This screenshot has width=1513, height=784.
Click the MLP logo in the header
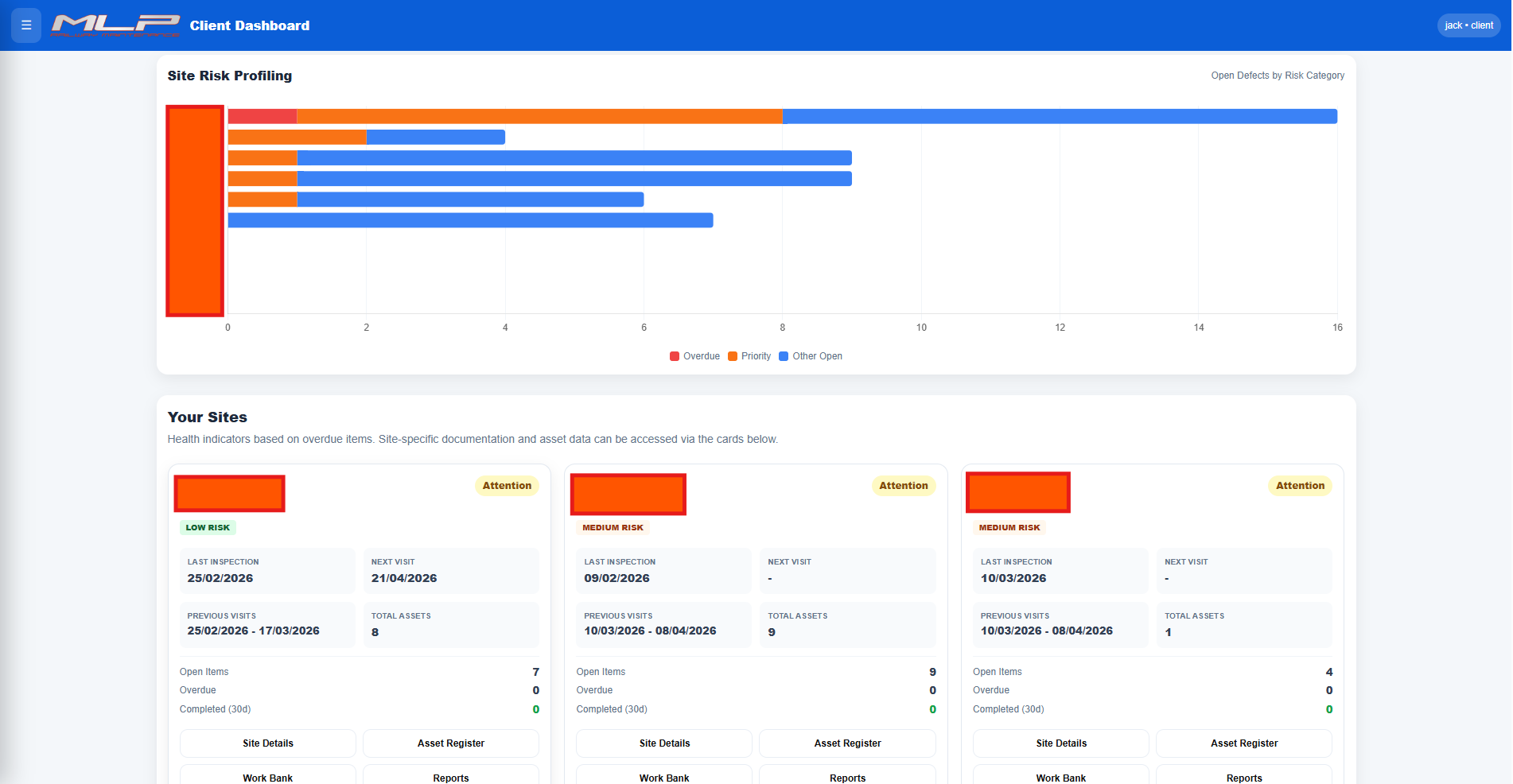[x=115, y=25]
